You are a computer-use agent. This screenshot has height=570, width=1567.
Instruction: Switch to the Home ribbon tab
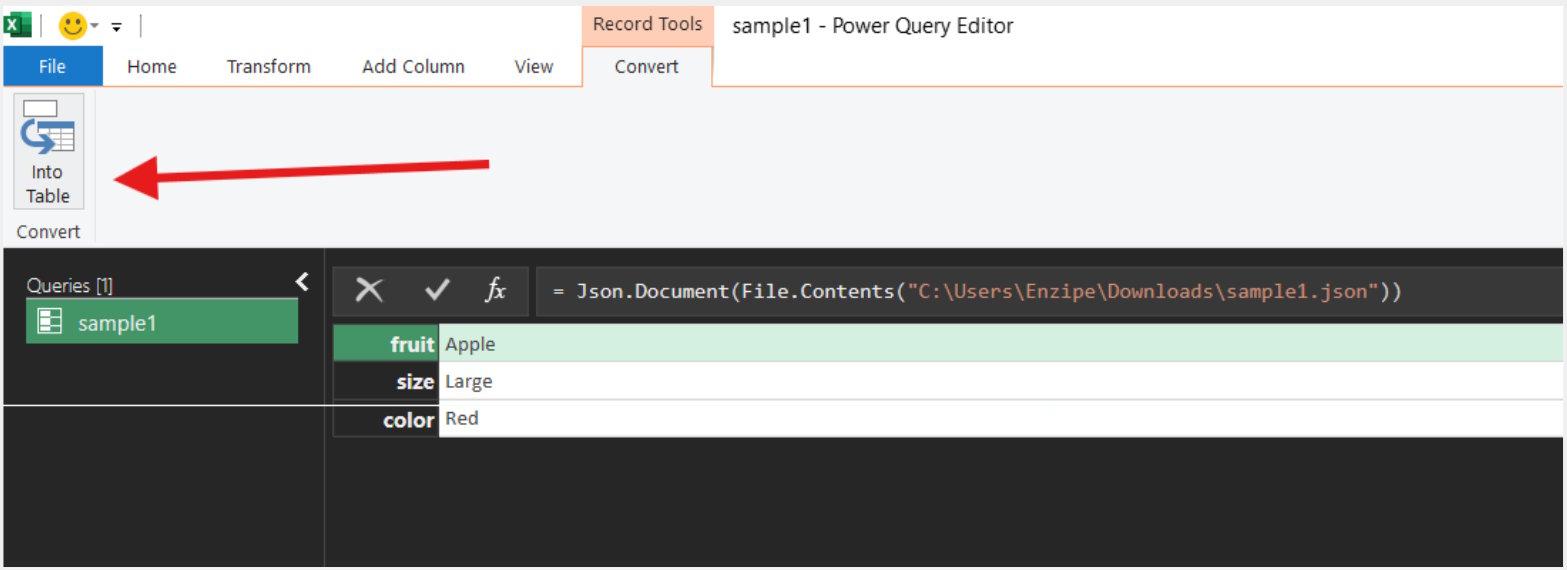coord(152,66)
